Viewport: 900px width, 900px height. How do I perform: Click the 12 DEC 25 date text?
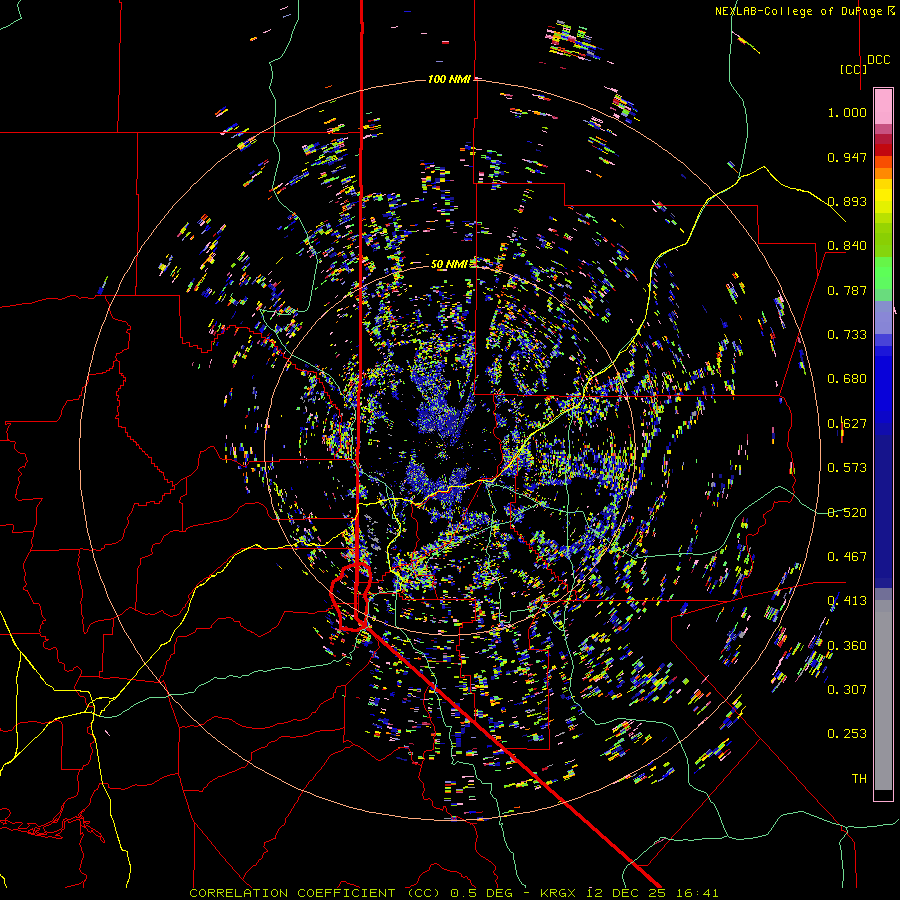click(x=624, y=893)
